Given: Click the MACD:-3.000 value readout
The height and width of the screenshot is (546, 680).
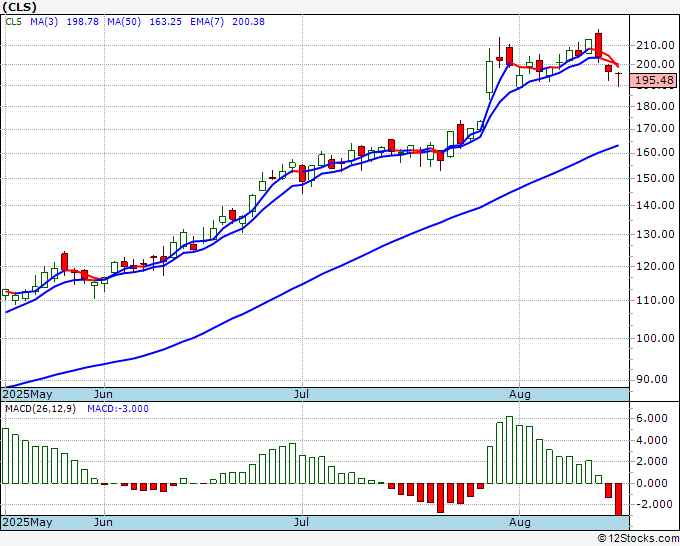Looking at the screenshot, I should 118,409.
